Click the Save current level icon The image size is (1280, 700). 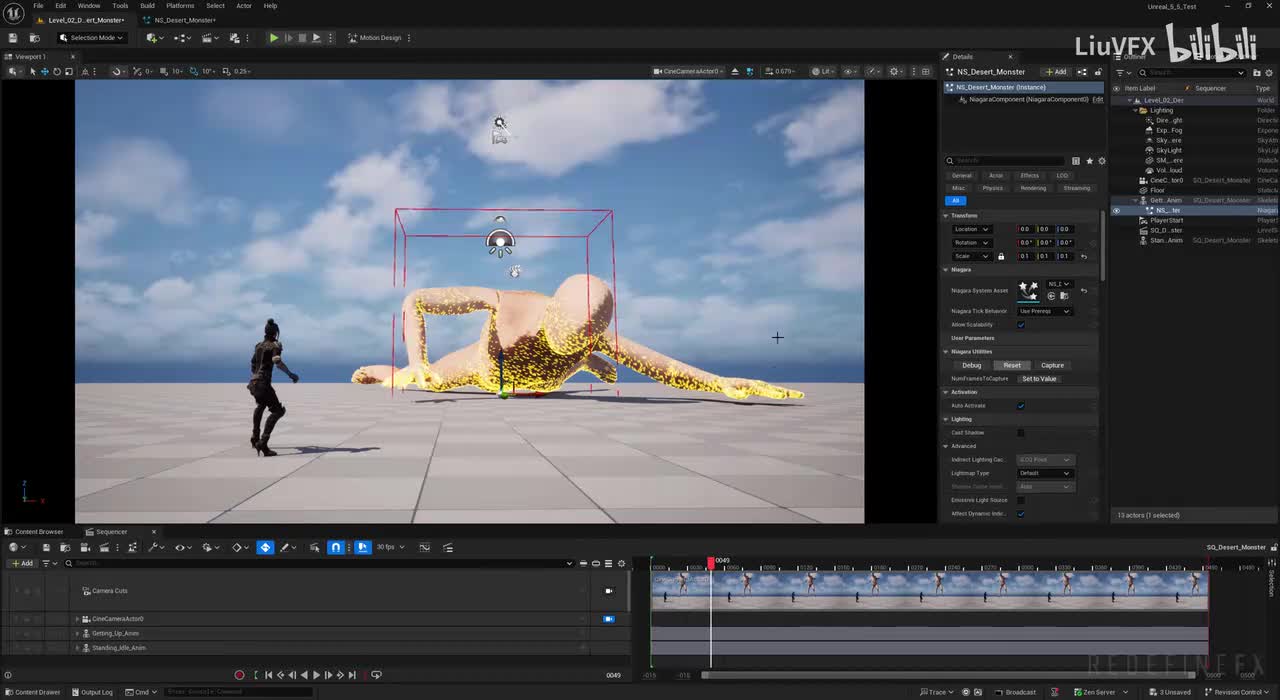coord(12,38)
